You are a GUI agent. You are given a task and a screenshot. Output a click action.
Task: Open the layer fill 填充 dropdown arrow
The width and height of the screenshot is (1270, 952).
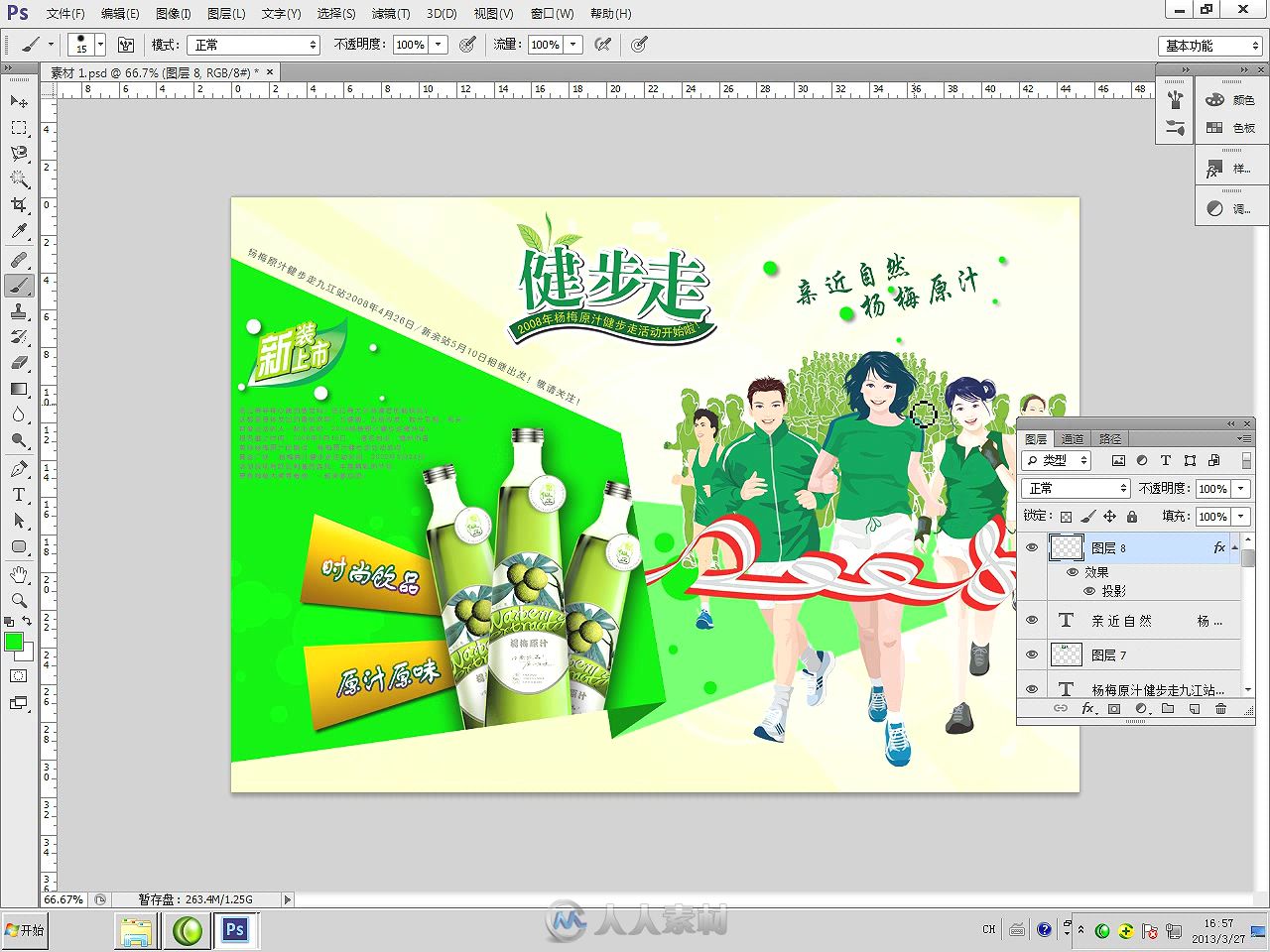point(1241,517)
